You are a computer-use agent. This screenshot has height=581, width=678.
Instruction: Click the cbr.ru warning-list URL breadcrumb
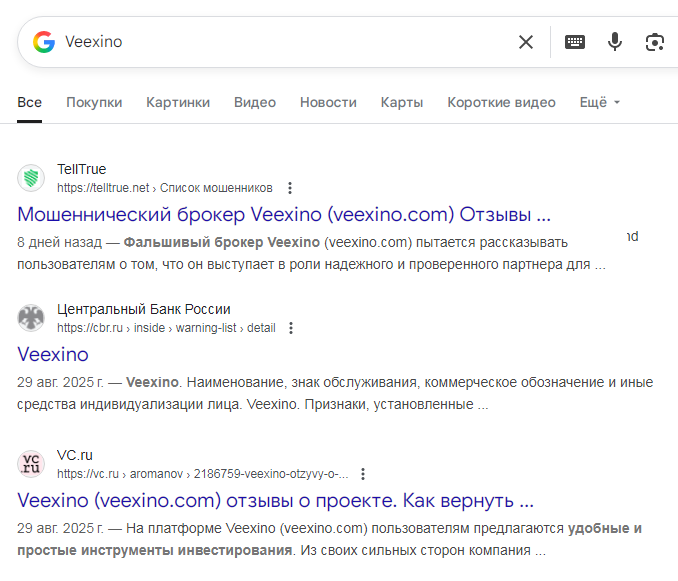(166, 328)
